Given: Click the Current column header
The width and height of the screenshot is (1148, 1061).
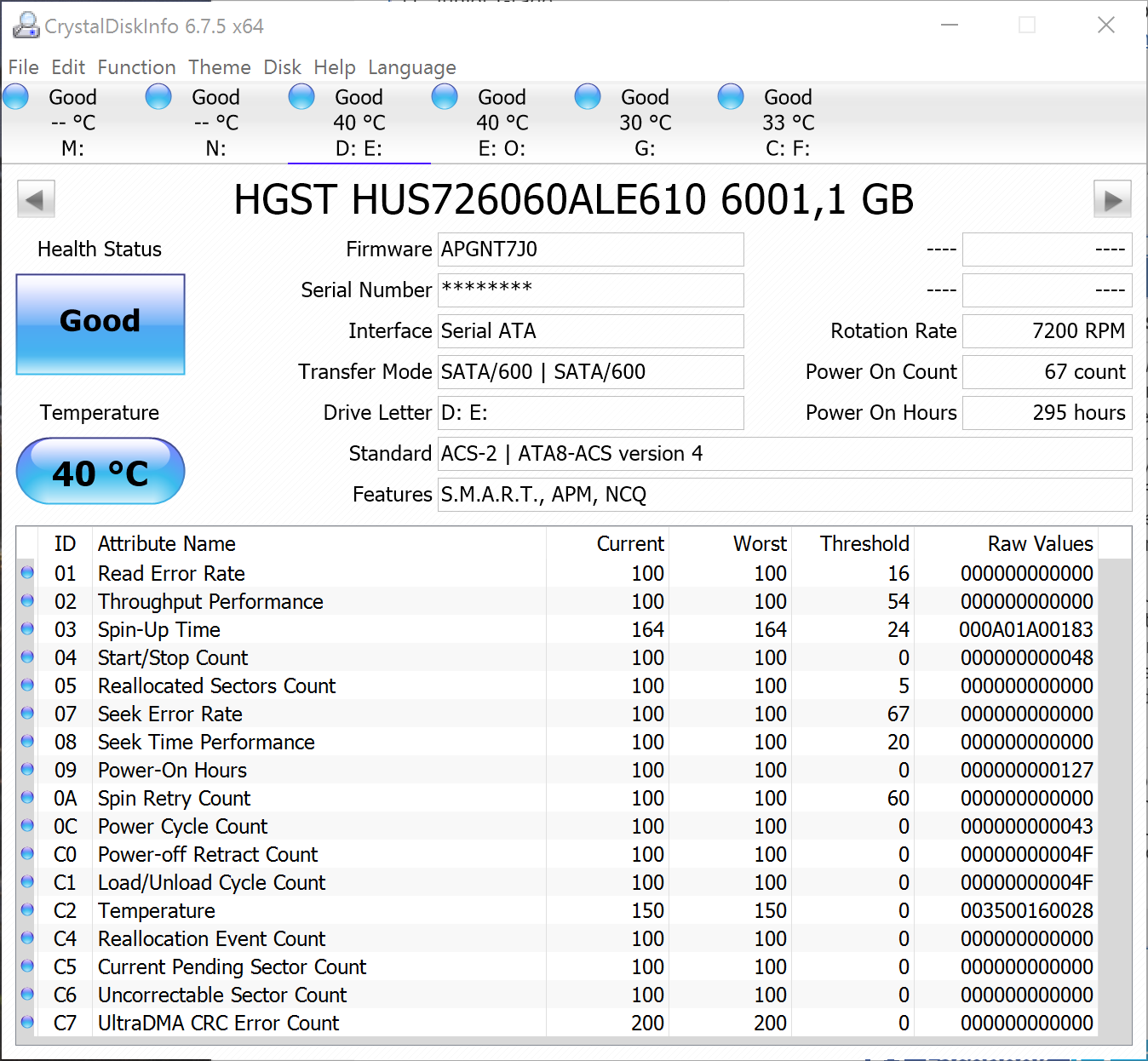Looking at the screenshot, I should [x=607, y=543].
